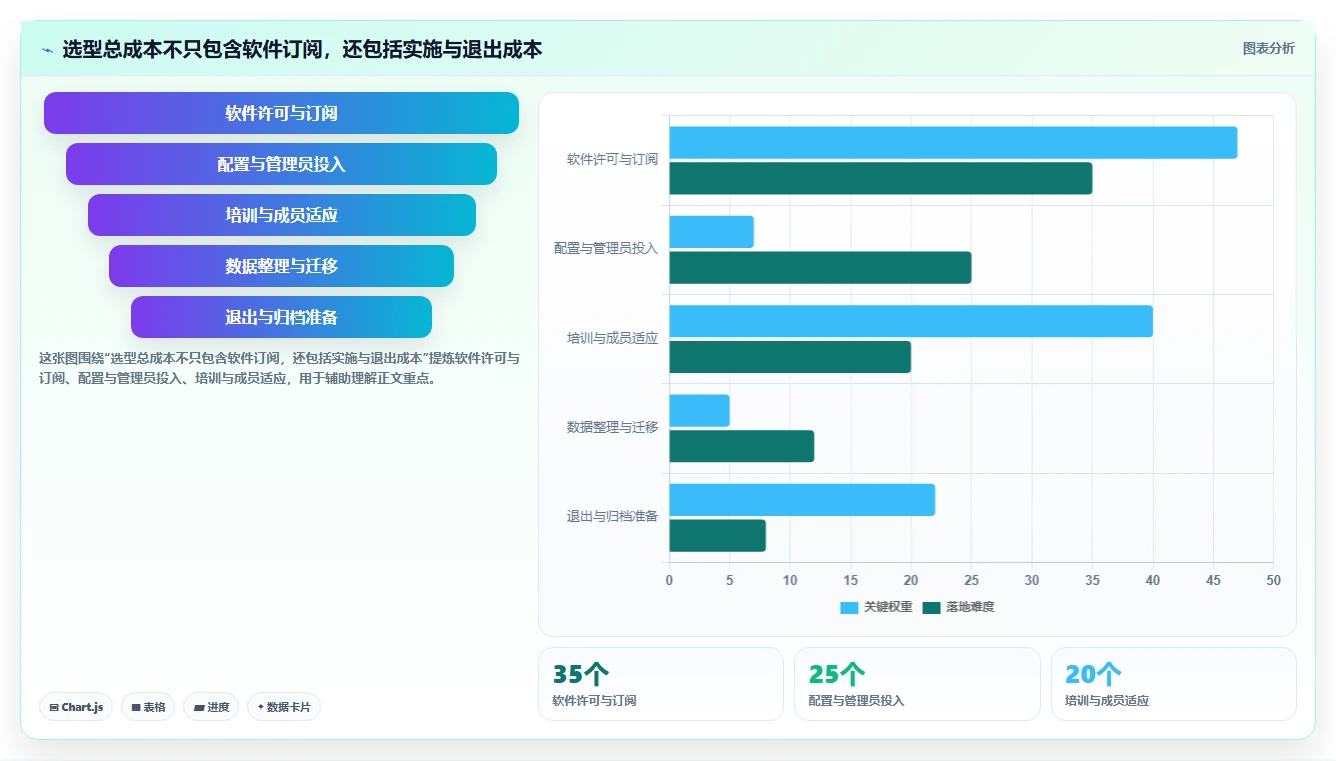Screen dimensions: 1336x761
Task: Open the 20个 培训与成员适应 data card
Action: 1174,684
